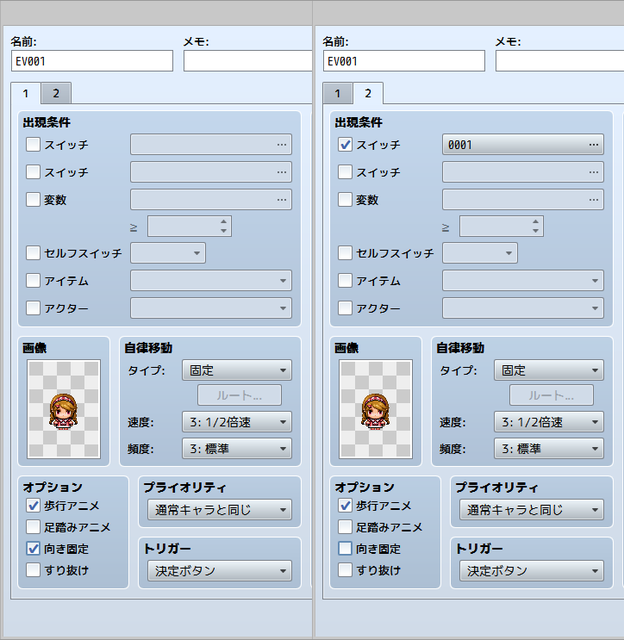Viewport: 624px width, 640px height.
Task: Open セルフスイッチ dropdown in left panel
Action: 168,253
